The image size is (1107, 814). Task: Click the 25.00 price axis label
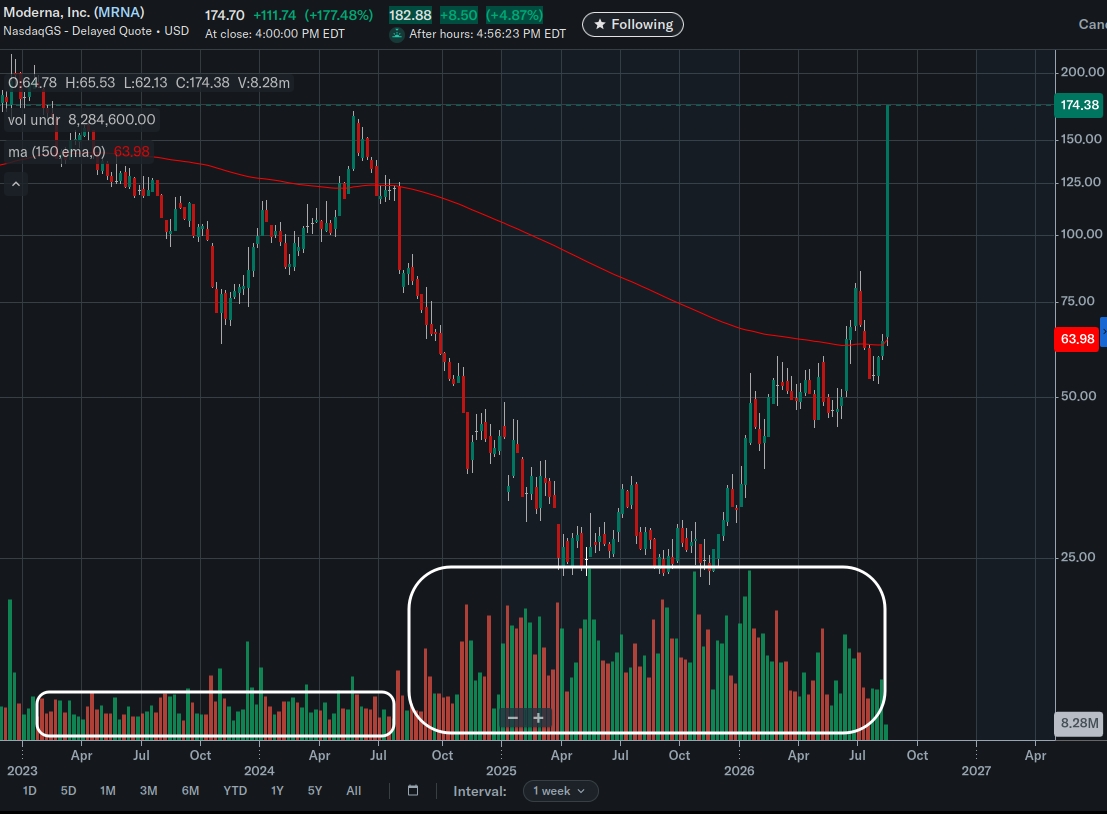pyautogui.click(x=1078, y=557)
